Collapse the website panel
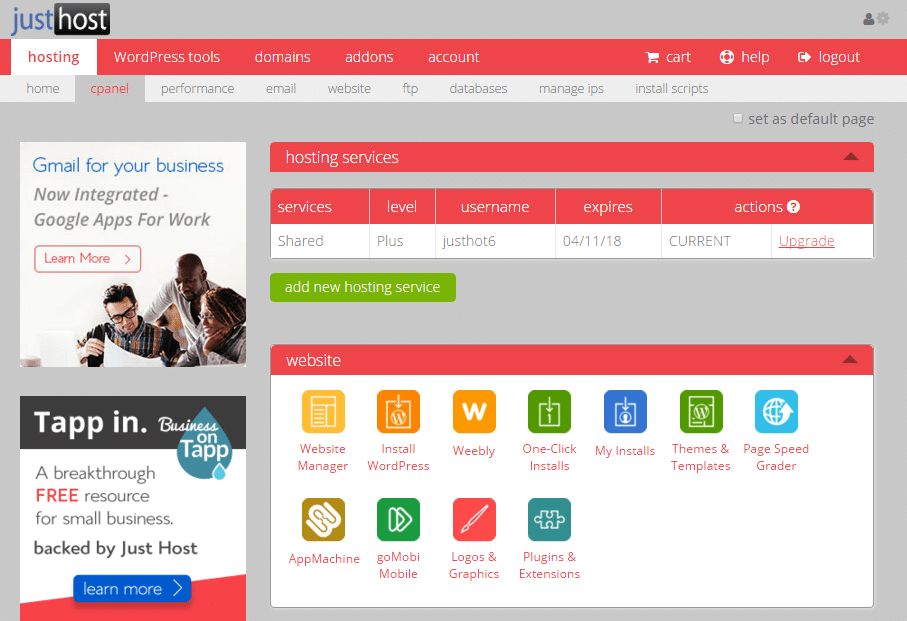 point(850,360)
